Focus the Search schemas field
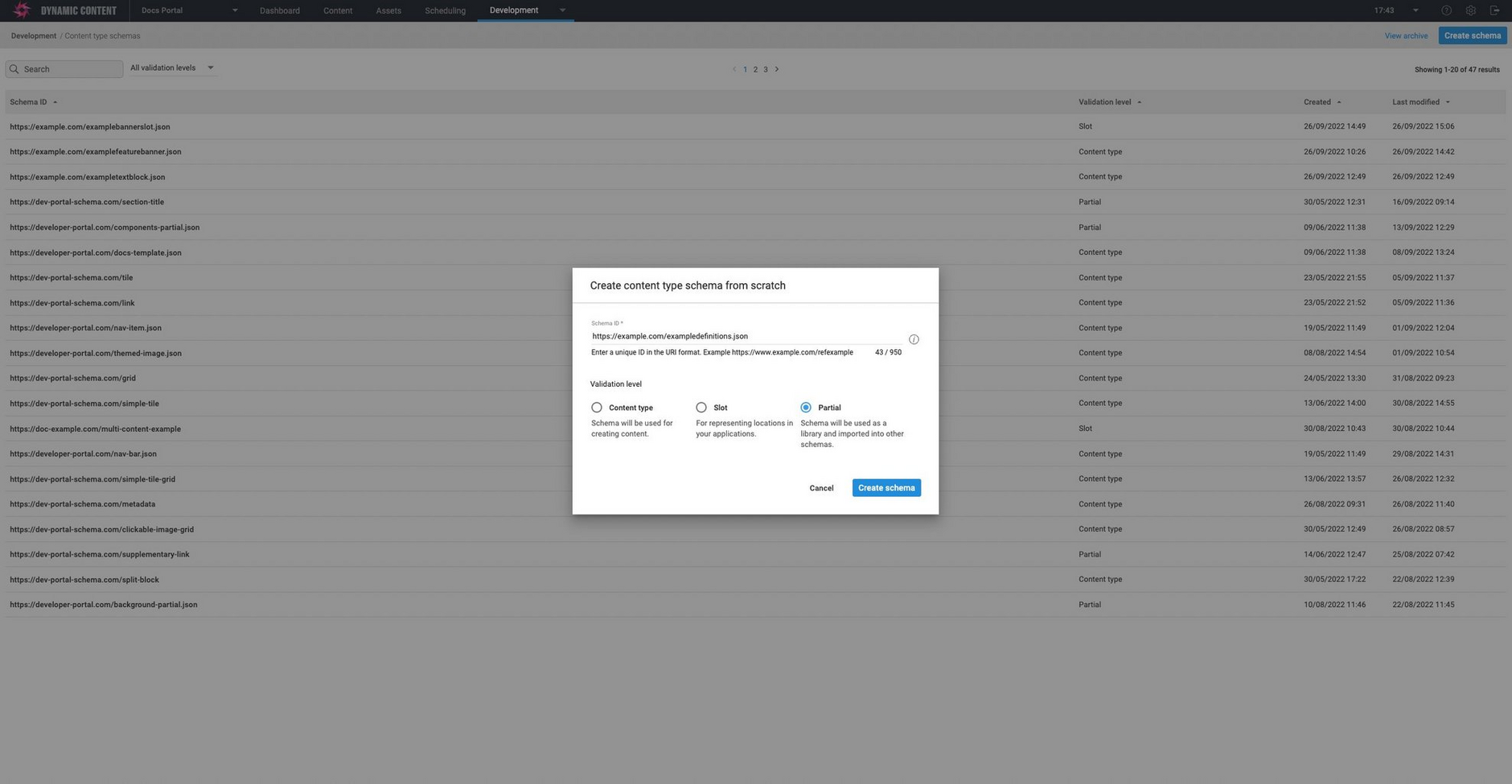The image size is (1512, 784). click(x=64, y=69)
